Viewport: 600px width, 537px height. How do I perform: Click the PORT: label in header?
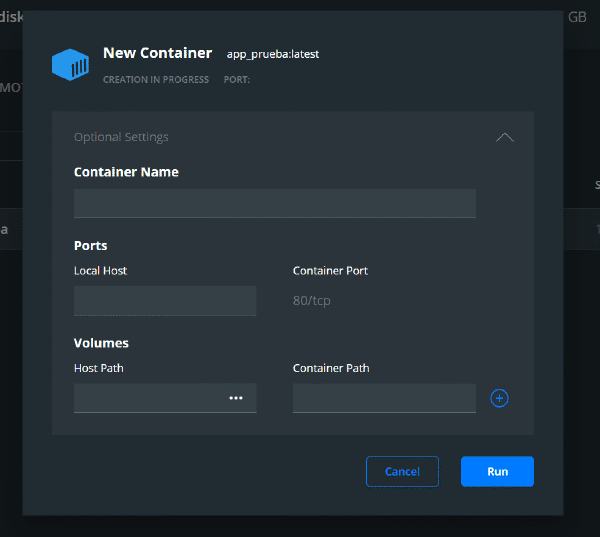pyautogui.click(x=236, y=79)
